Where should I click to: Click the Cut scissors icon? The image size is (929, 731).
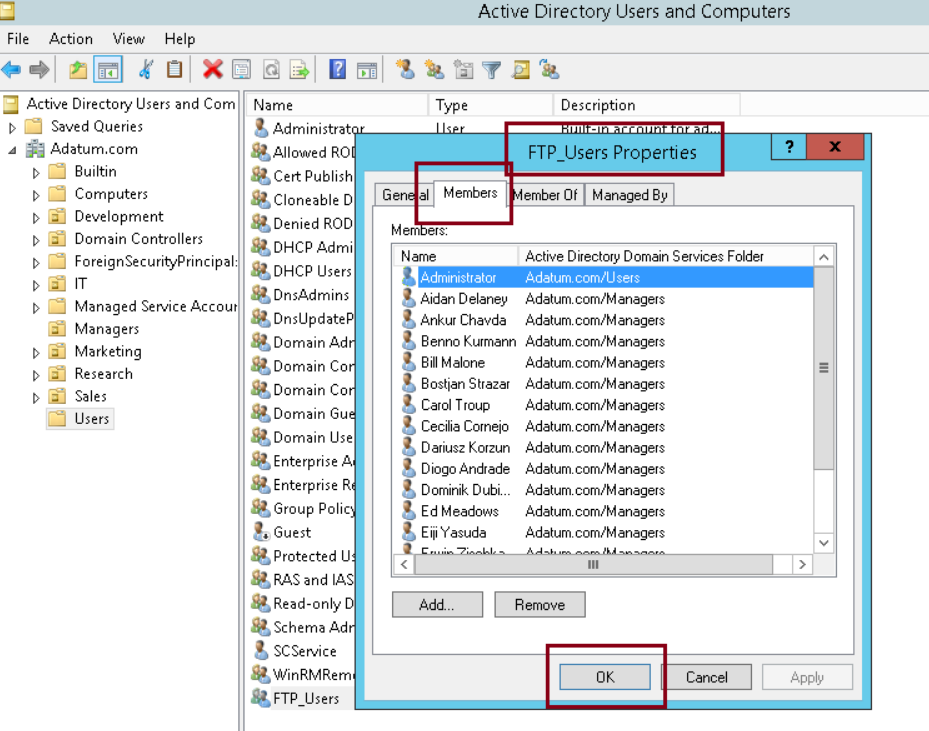pos(146,70)
